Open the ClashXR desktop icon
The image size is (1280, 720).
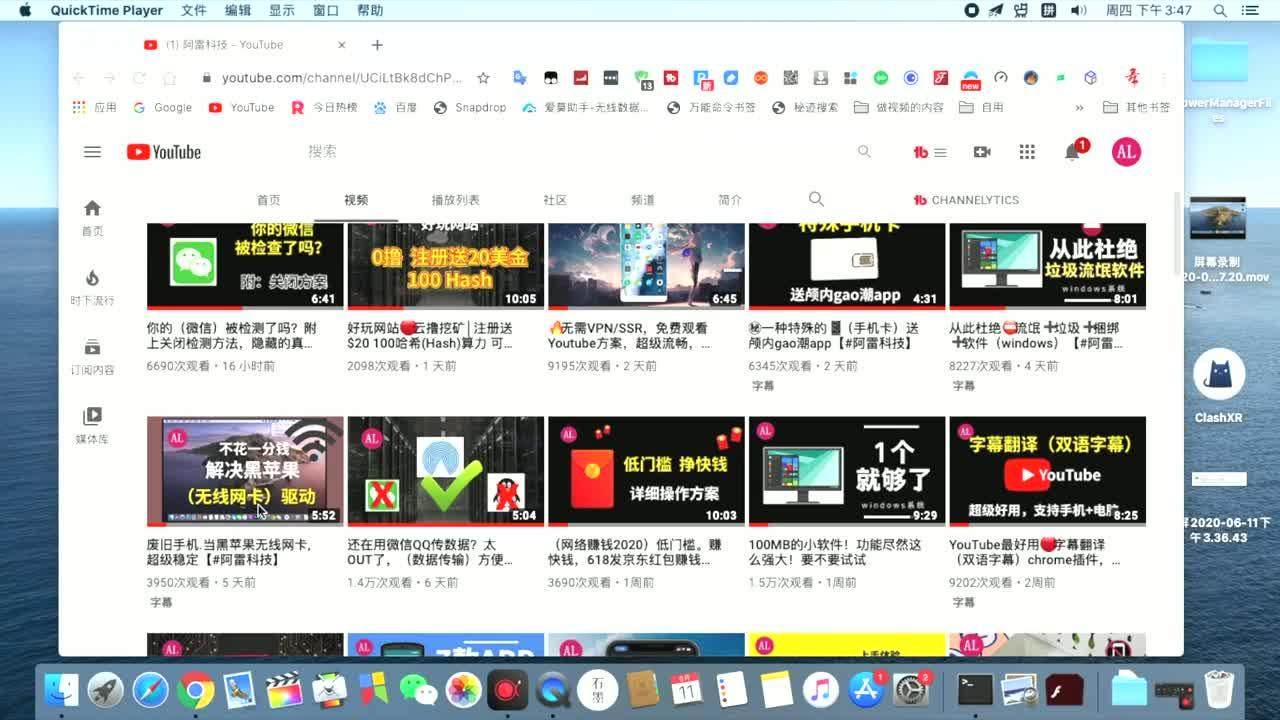pos(1218,386)
